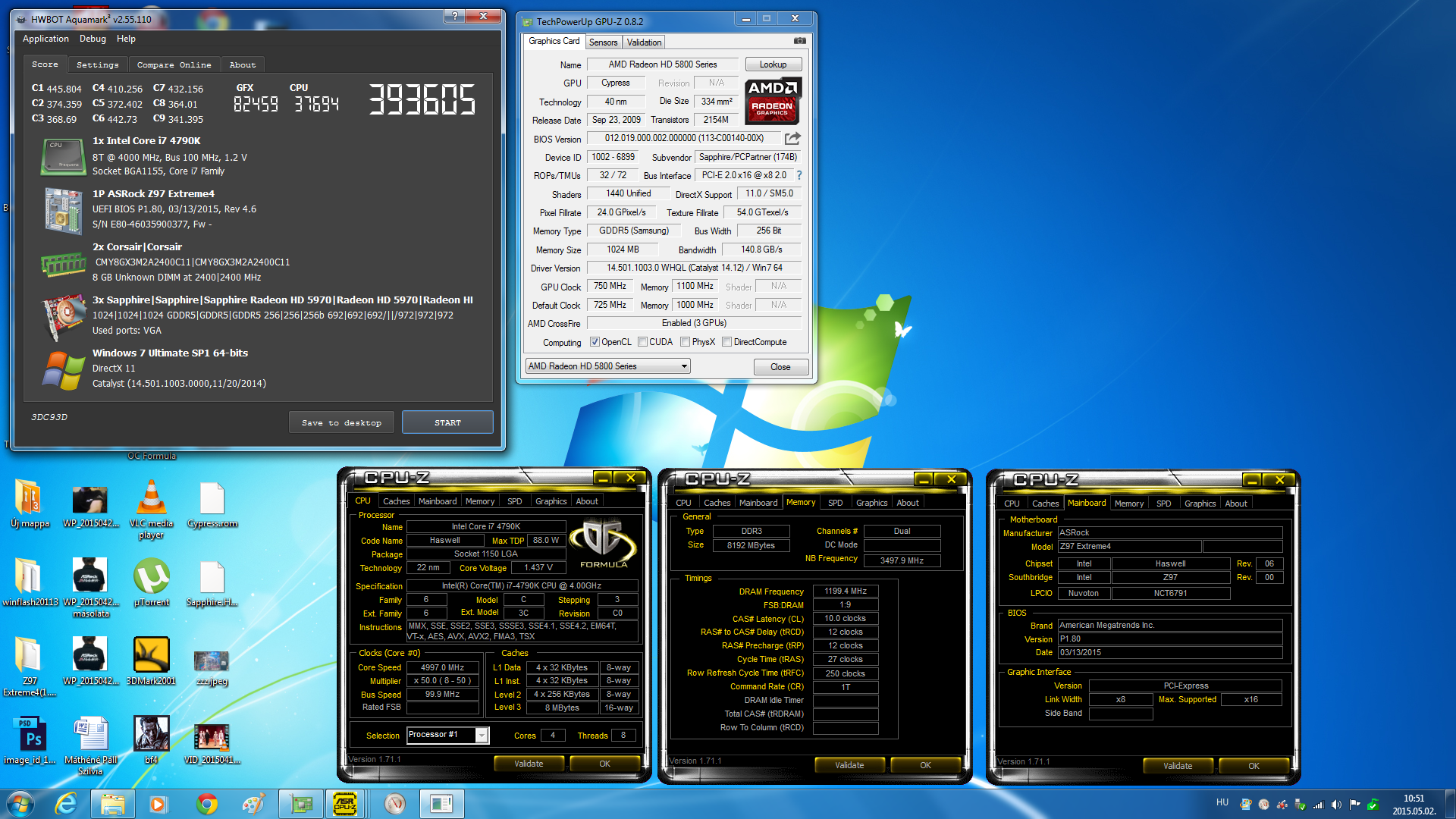Open the Processor #1 selection dropdown
Viewport: 1456px width, 819px height.
click(x=447, y=735)
